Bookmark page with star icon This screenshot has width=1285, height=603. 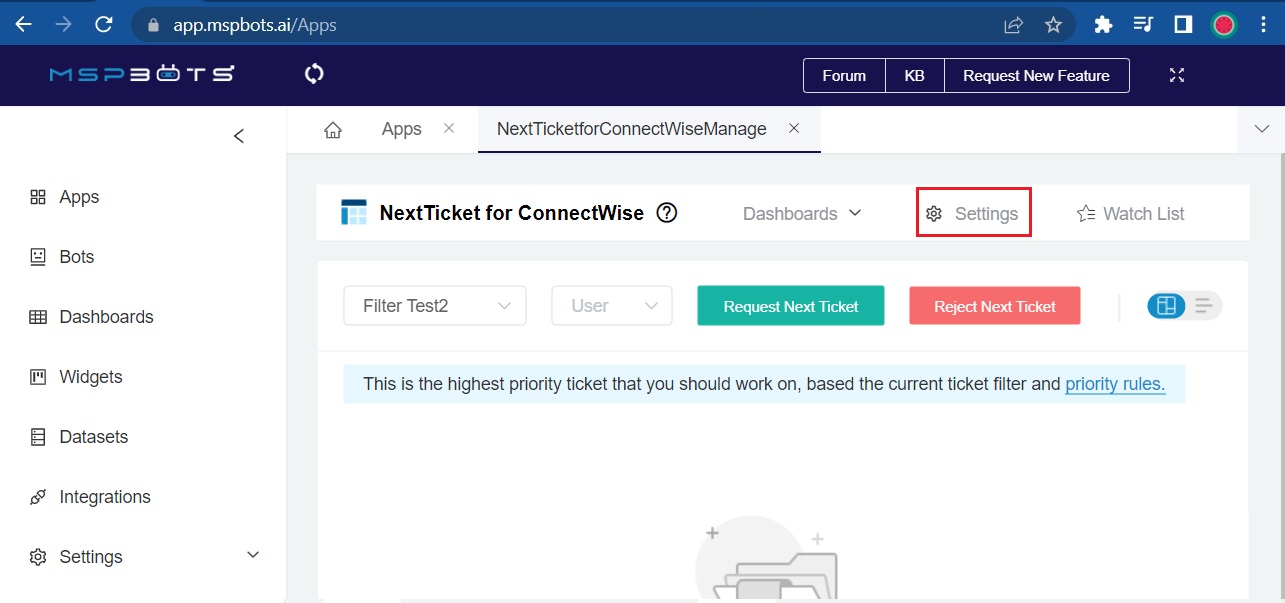click(x=1053, y=25)
